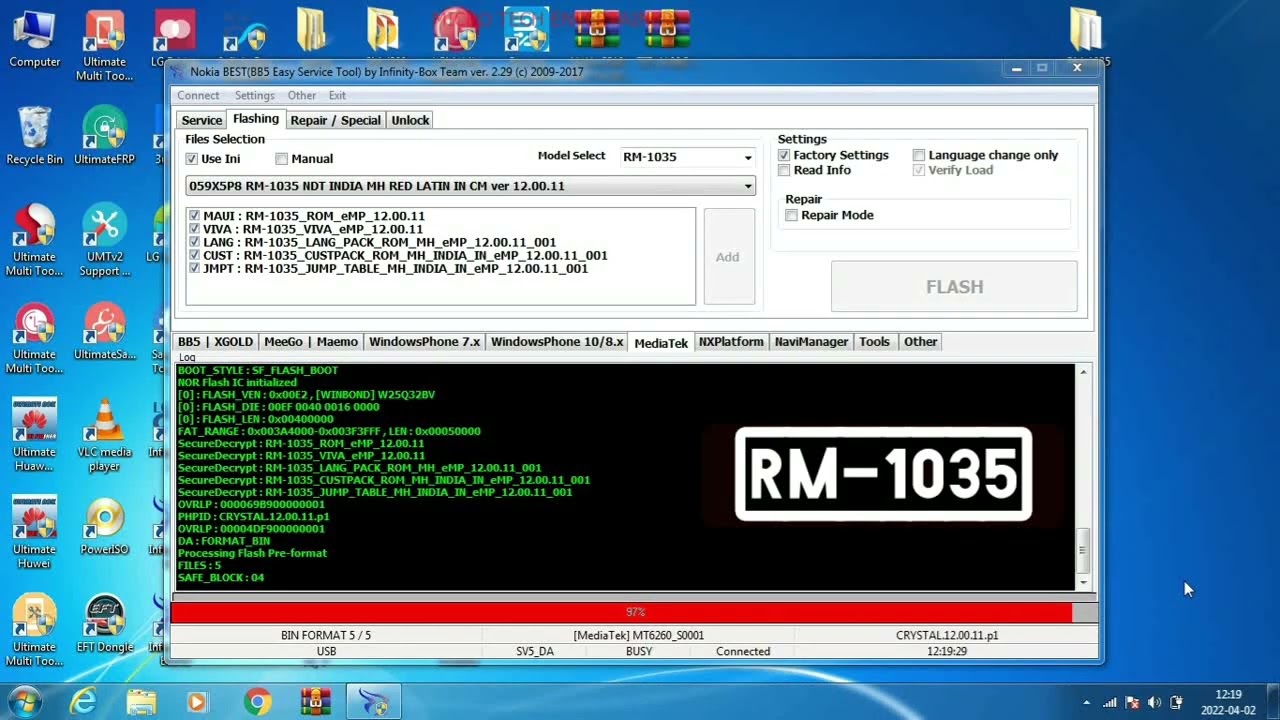Expand the 059X5P8 firmware variant dropdown
The height and width of the screenshot is (720, 1280).
pos(470,186)
